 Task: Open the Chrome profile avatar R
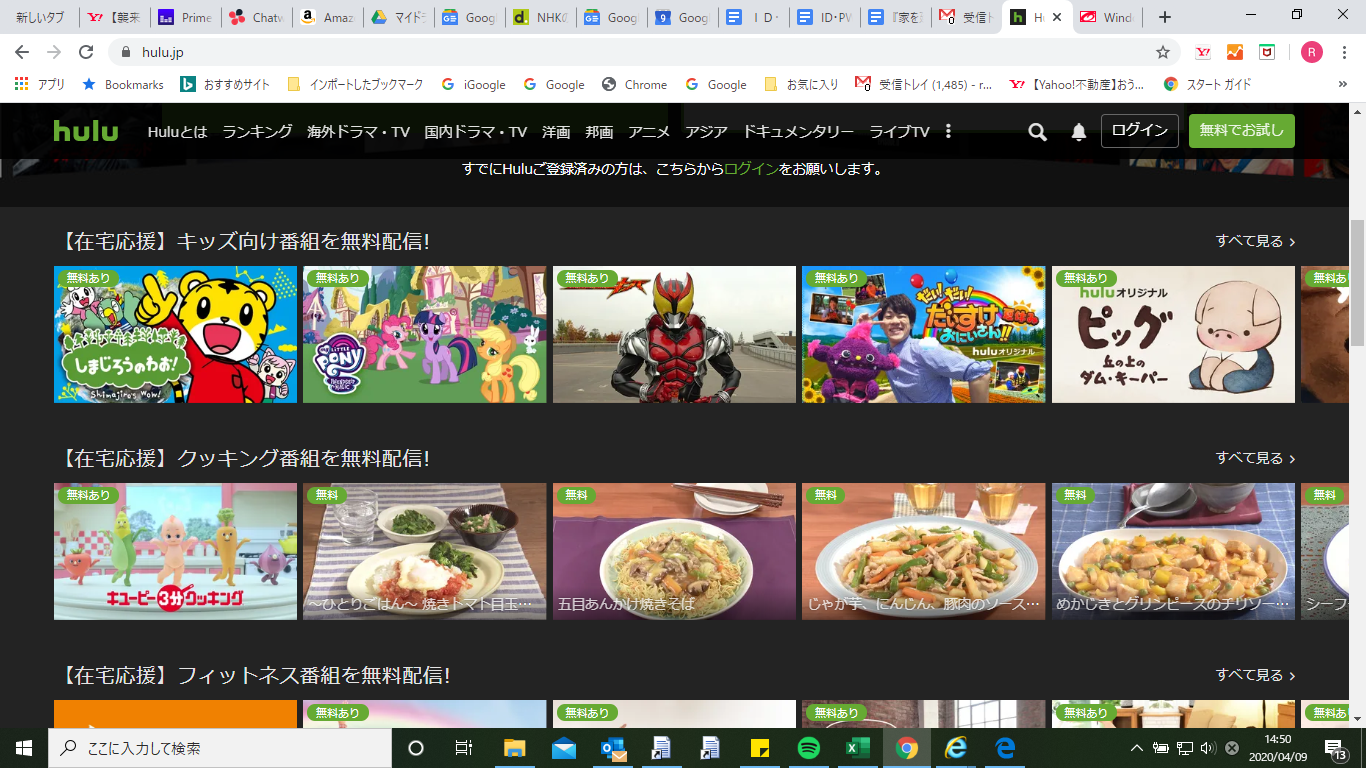tap(1312, 52)
